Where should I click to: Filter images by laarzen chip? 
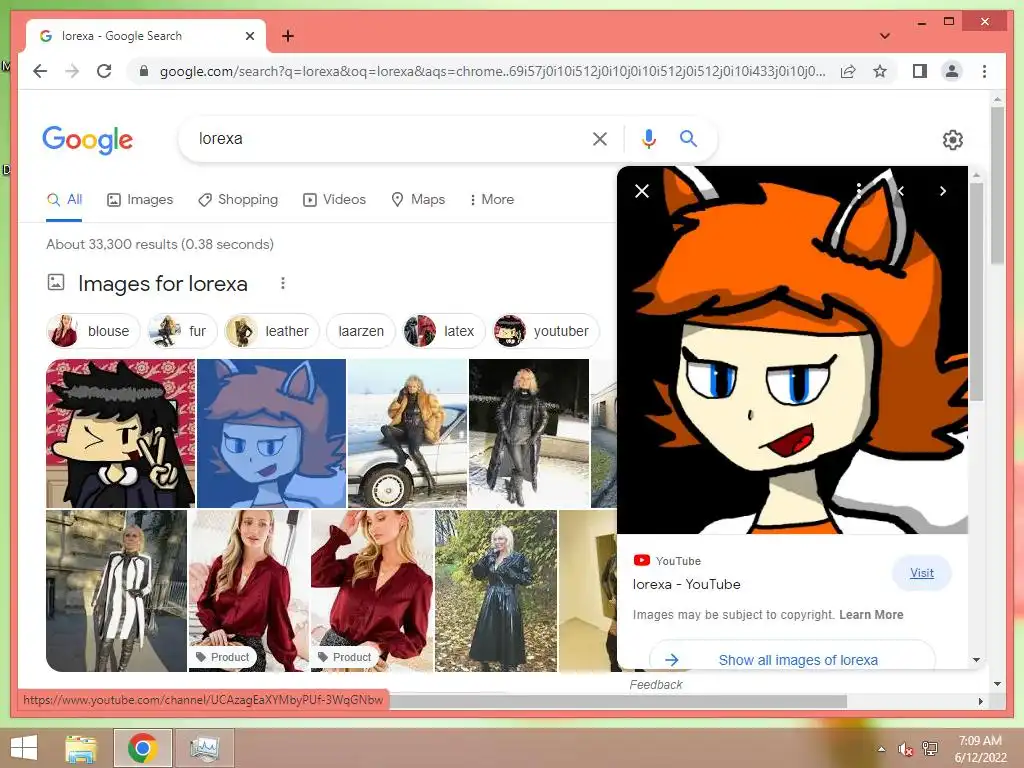coord(361,331)
